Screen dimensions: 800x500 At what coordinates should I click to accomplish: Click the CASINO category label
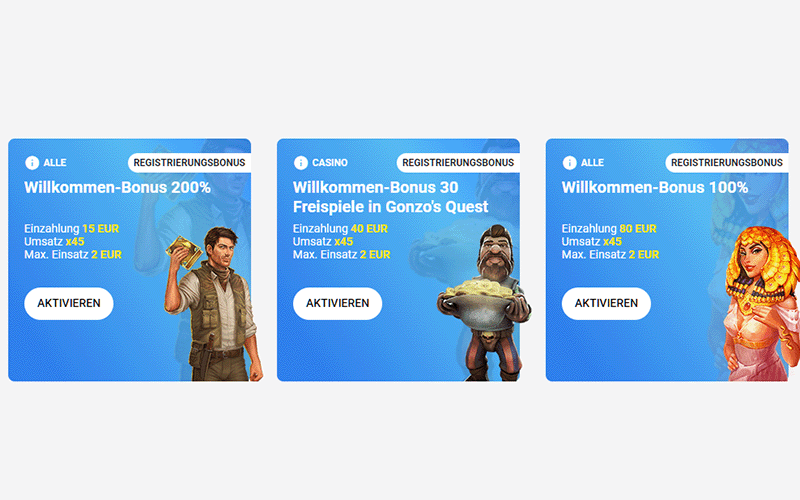point(330,163)
